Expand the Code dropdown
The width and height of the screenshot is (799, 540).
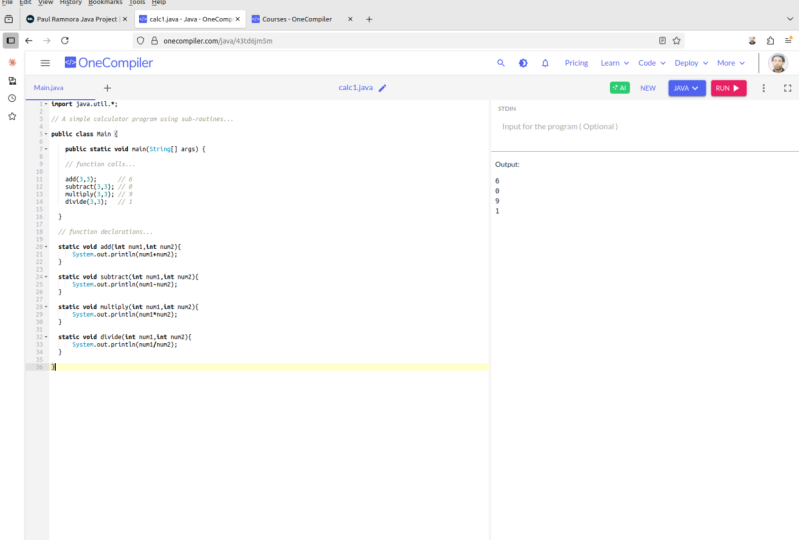point(652,63)
